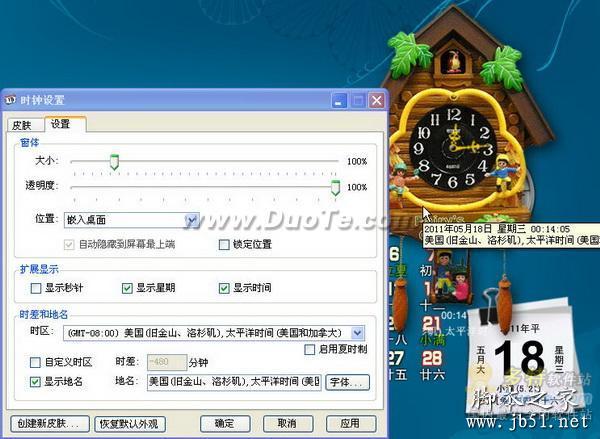Click the cuckoo clock face on desktop
This screenshot has width=600, height=439.
click(x=453, y=148)
